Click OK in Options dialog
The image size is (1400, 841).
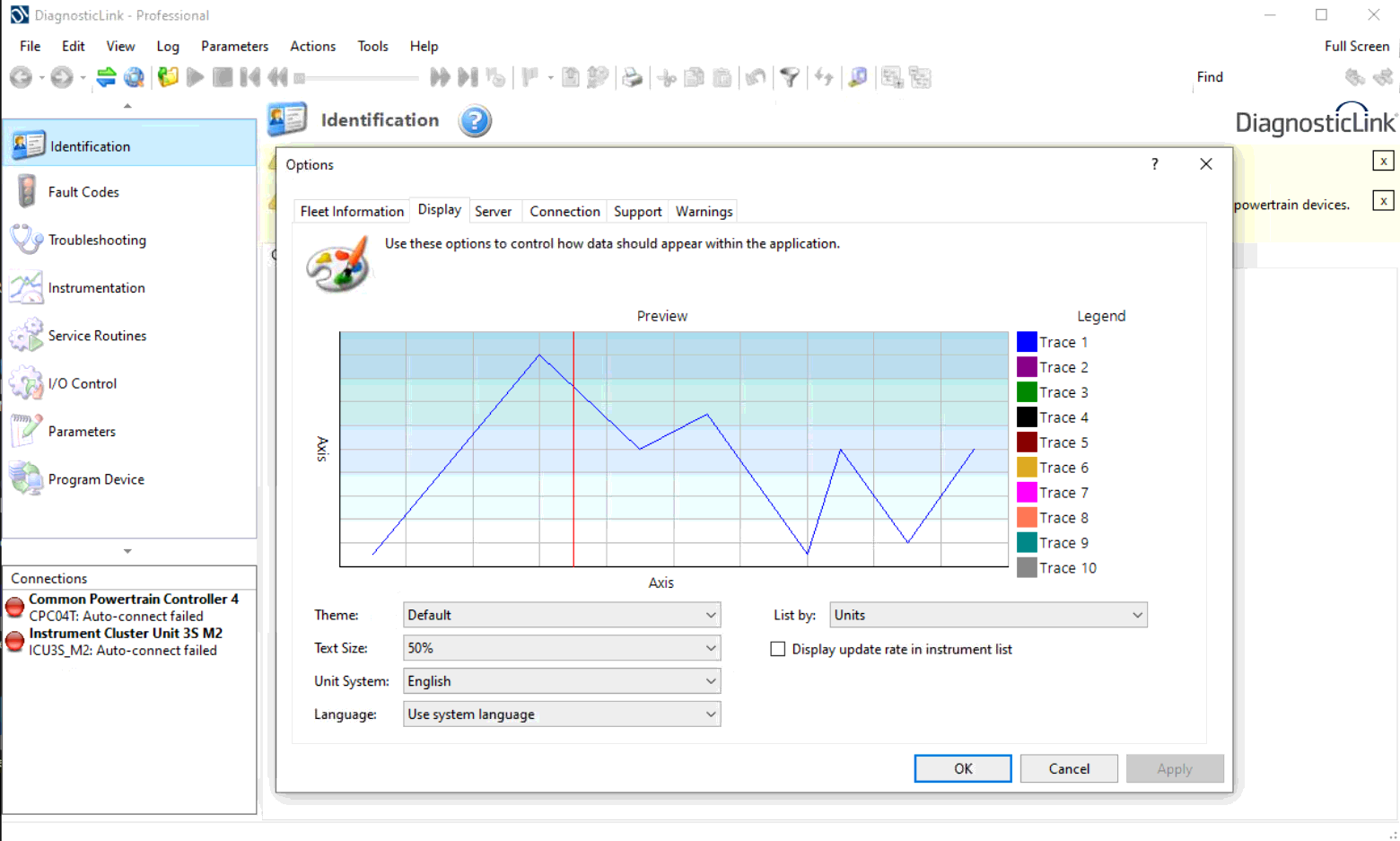pyautogui.click(x=963, y=768)
